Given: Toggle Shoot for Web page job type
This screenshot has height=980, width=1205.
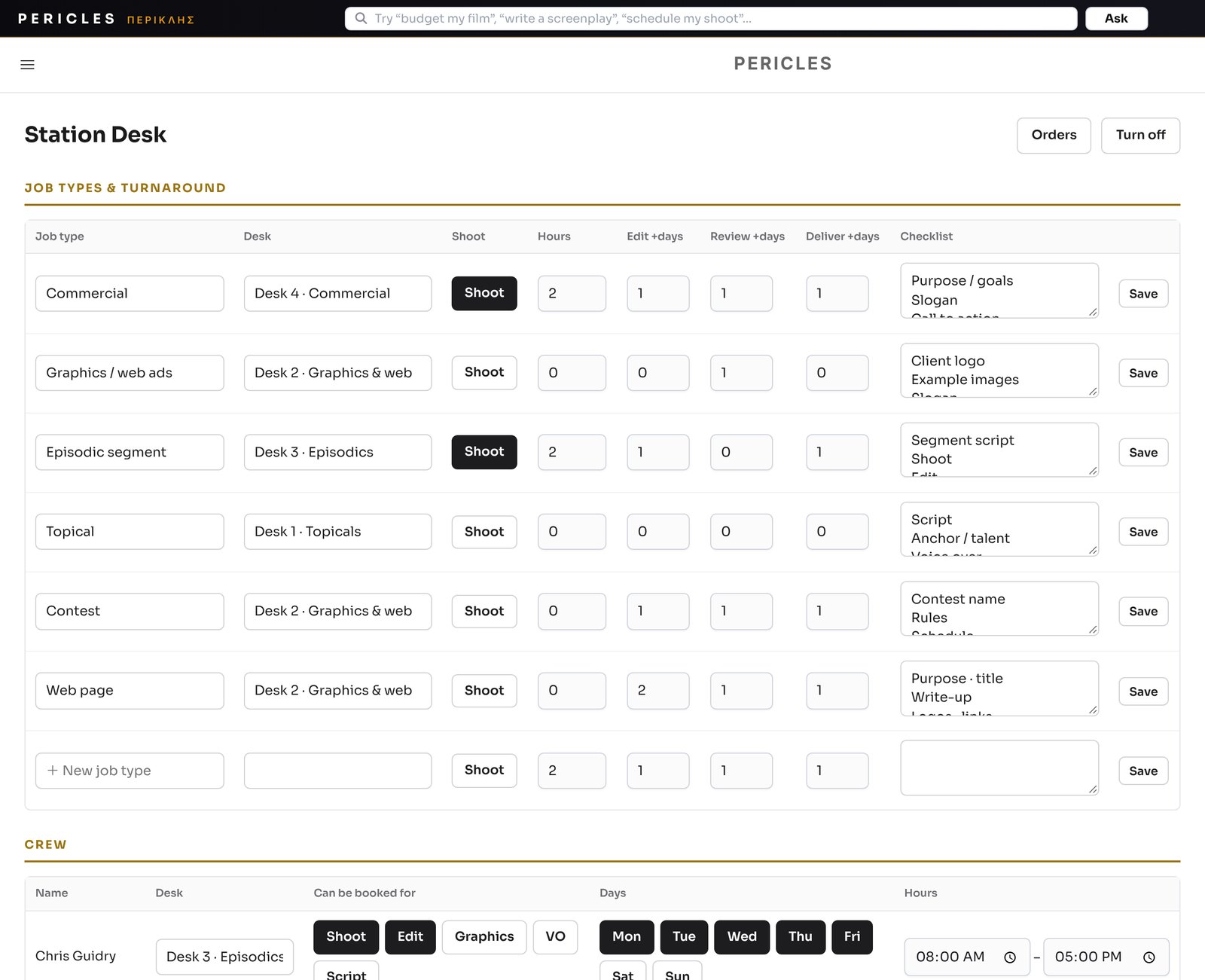Looking at the screenshot, I should click(484, 691).
